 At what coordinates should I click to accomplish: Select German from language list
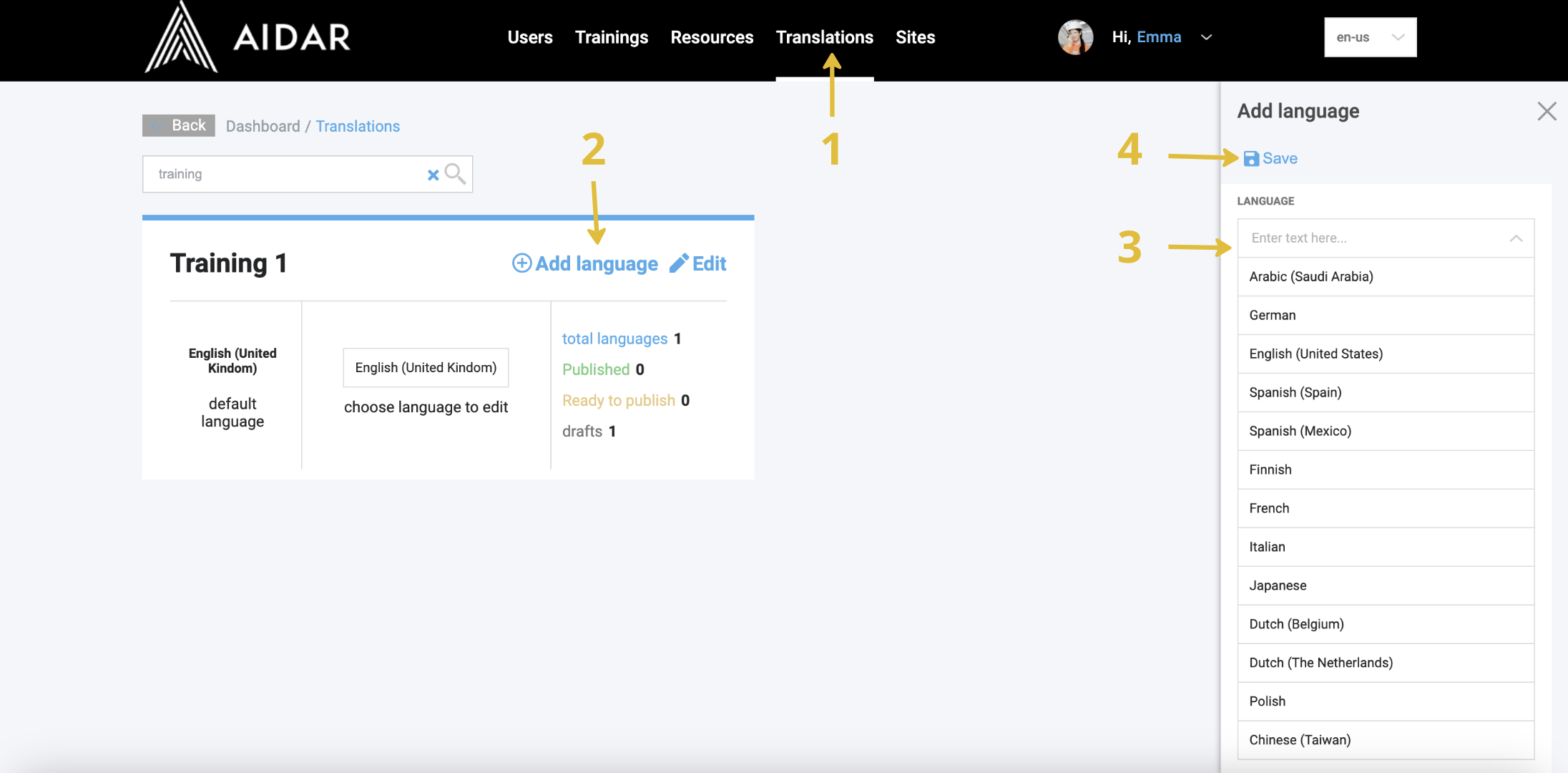point(1386,316)
